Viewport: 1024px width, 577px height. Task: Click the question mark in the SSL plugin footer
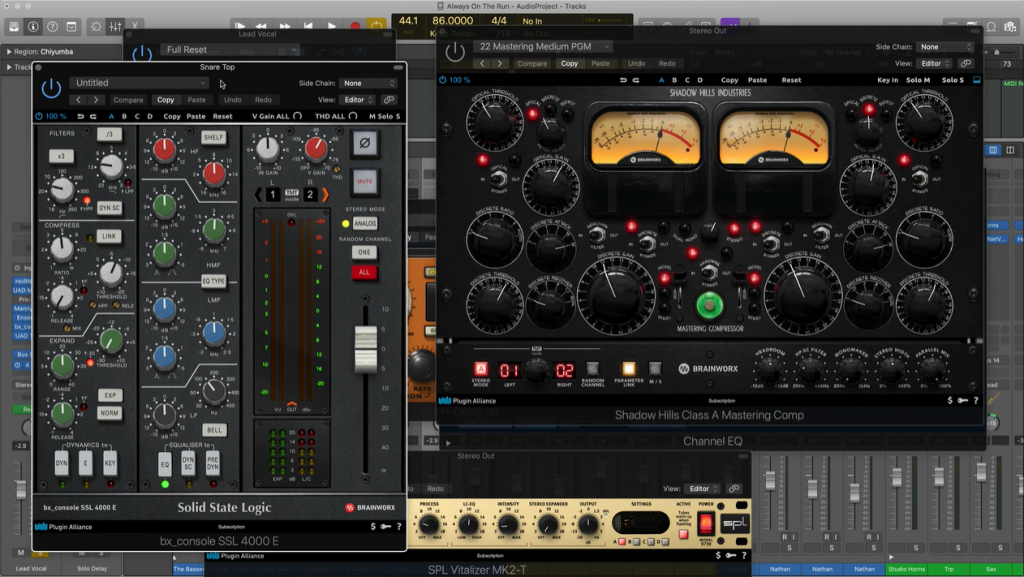(398, 526)
